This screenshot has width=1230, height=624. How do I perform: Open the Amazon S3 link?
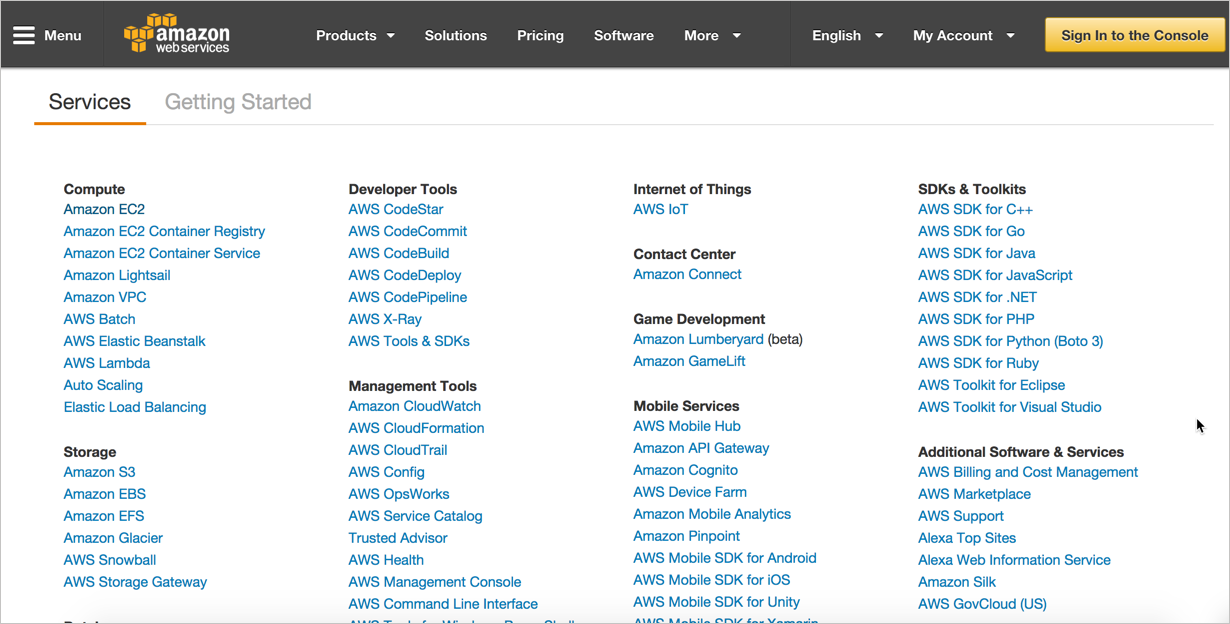(x=99, y=472)
